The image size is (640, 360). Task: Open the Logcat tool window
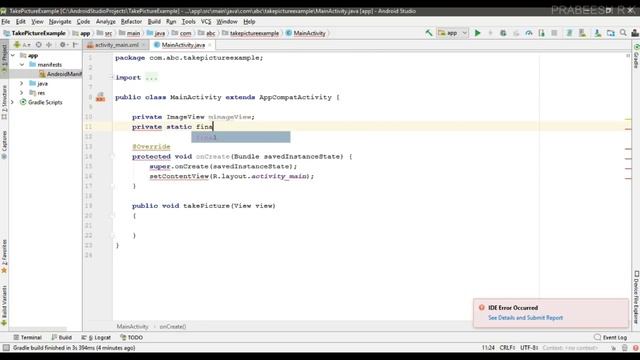point(96,338)
